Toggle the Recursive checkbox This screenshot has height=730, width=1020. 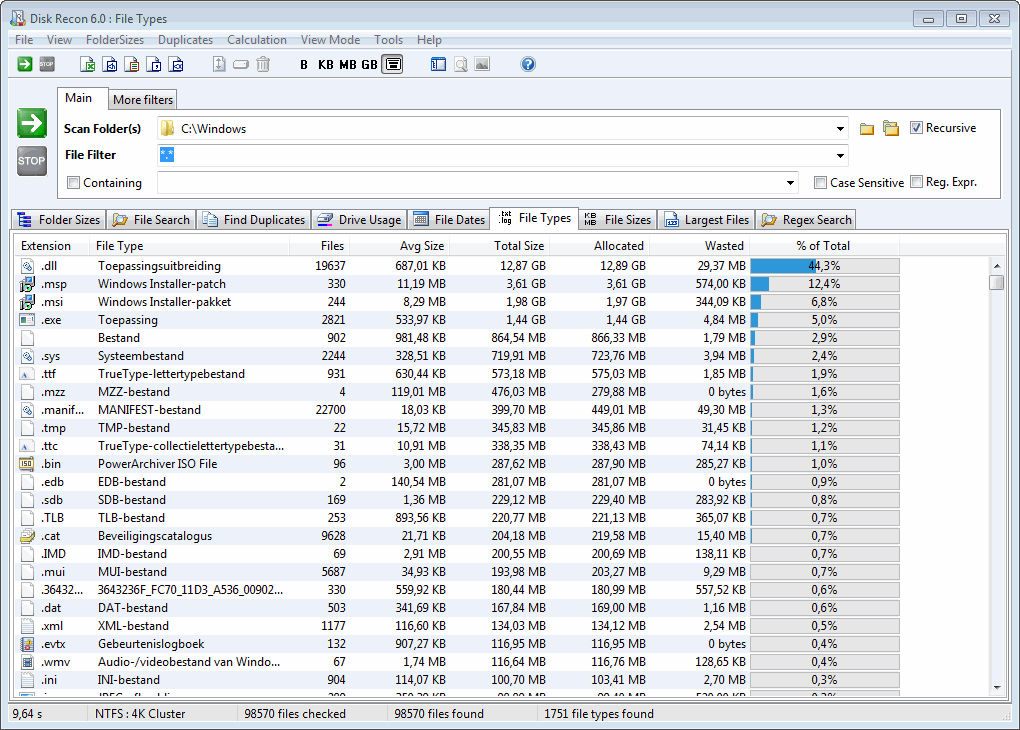coord(916,128)
